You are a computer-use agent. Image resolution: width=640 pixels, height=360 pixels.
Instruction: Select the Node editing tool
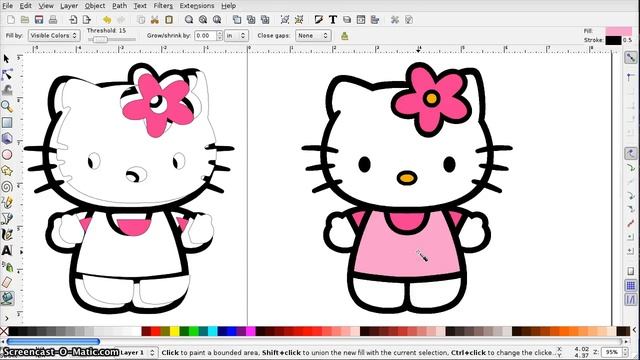click(7, 75)
